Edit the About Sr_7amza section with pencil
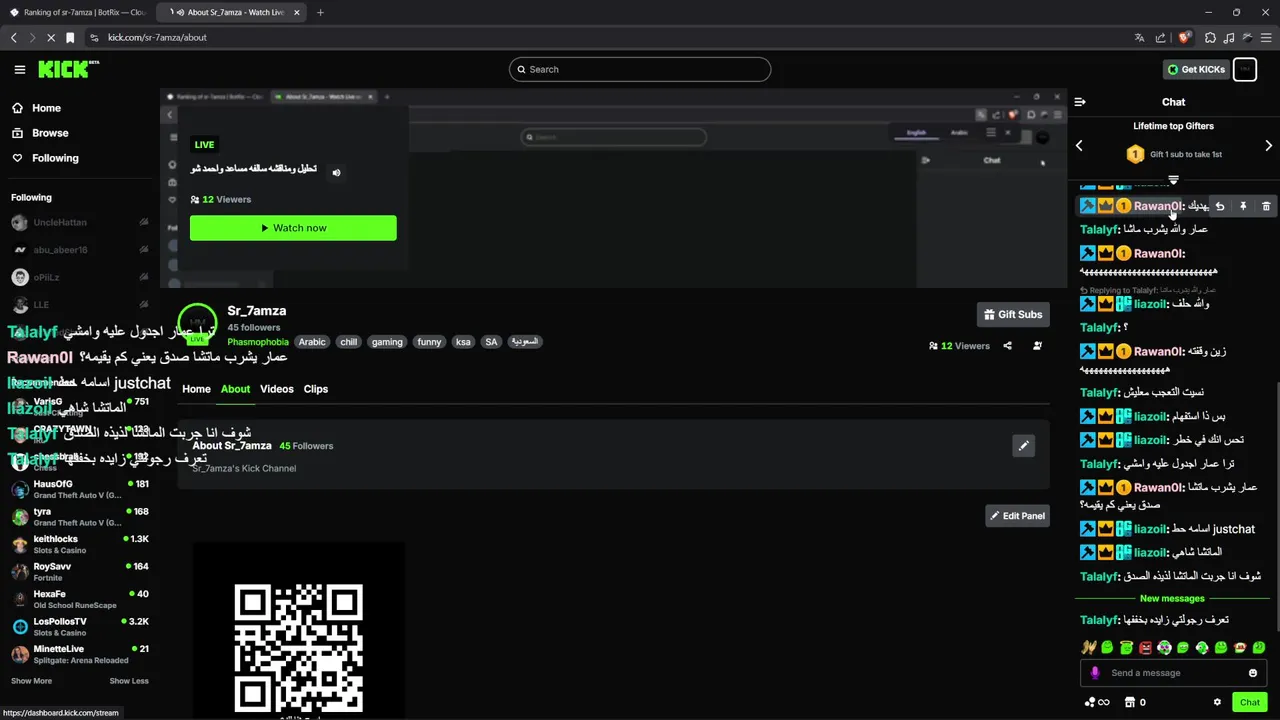1280x720 pixels. (x=1023, y=446)
